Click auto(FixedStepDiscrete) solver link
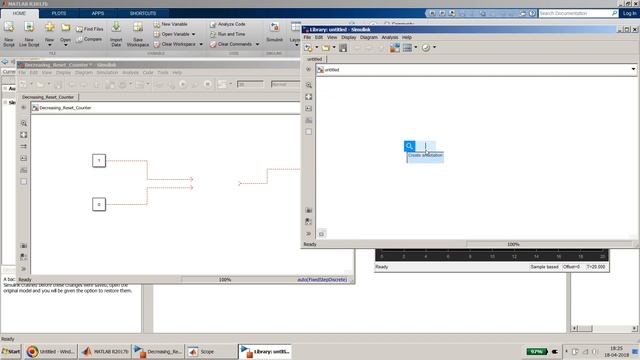The width and height of the screenshot is (640, 360). [322, 280]
